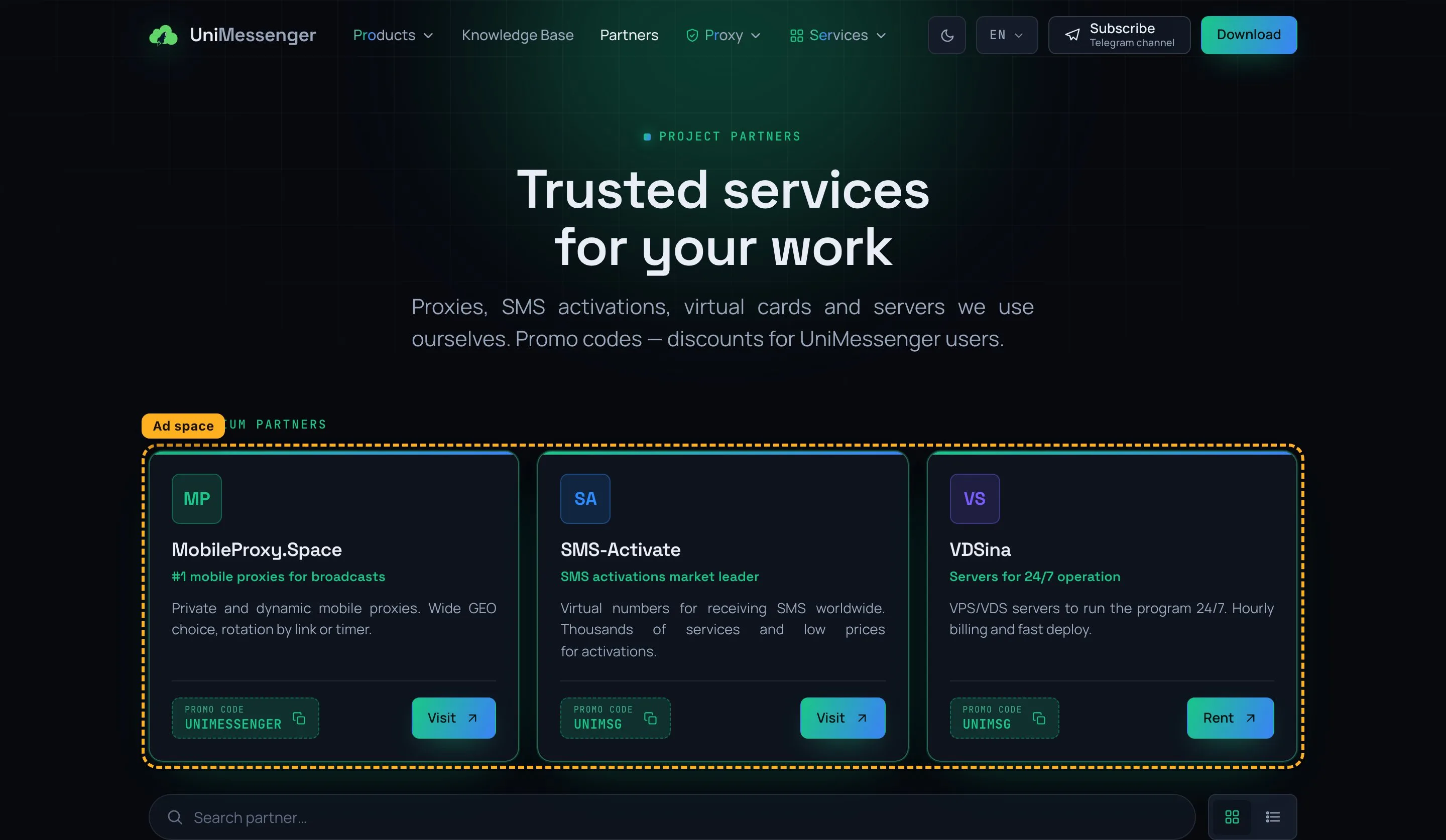Switch to list view layout

tap(1273, 817)
